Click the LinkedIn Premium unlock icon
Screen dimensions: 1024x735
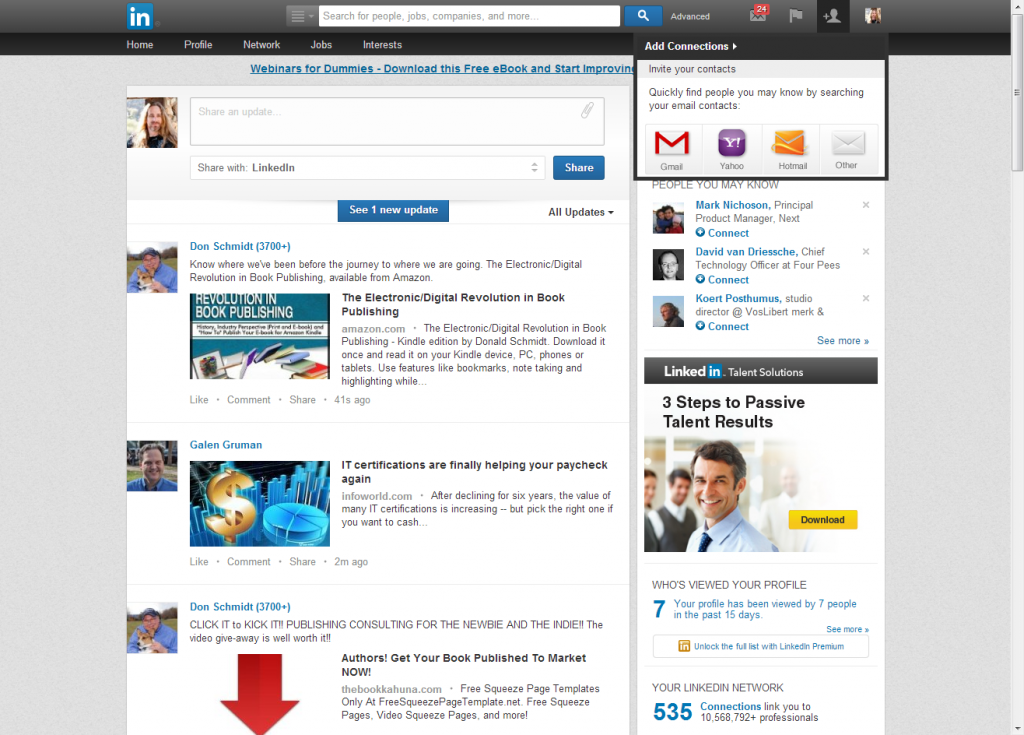[x=684, y=646]
